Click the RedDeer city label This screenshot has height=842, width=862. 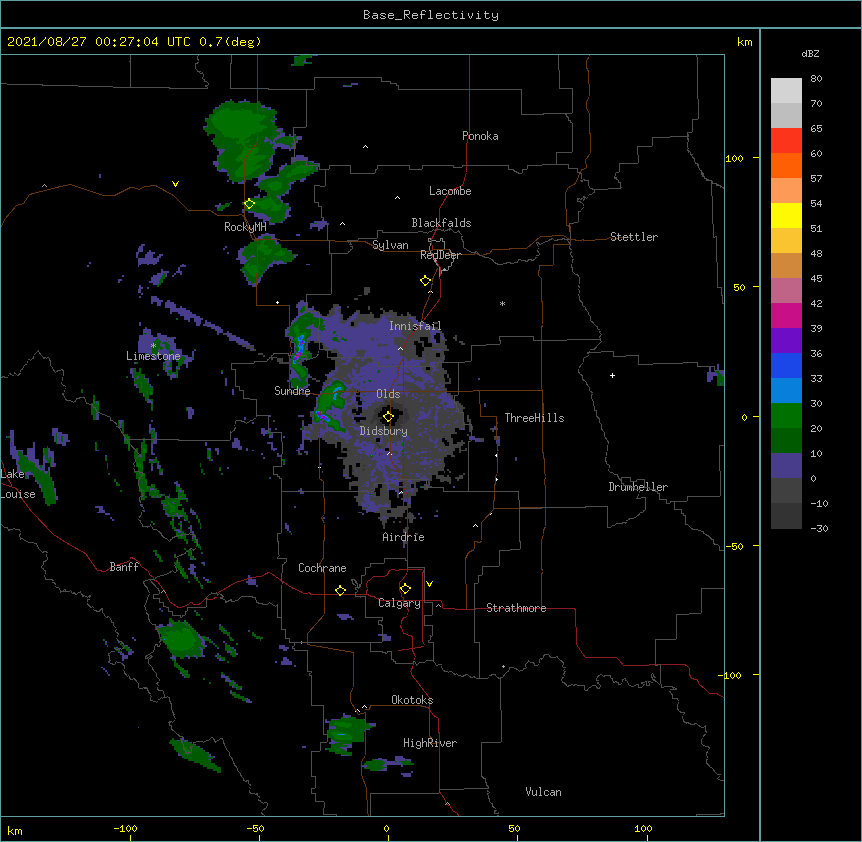[x=440, y=255]
